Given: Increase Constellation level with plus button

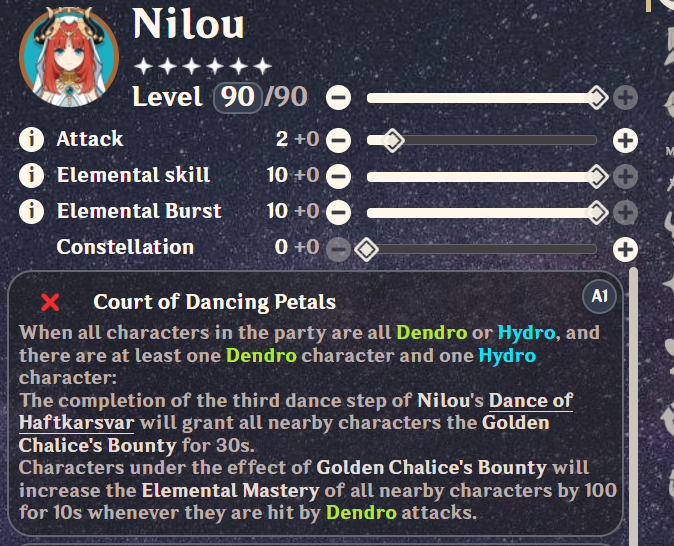Looking at the screenshot, I should [625, 248].
